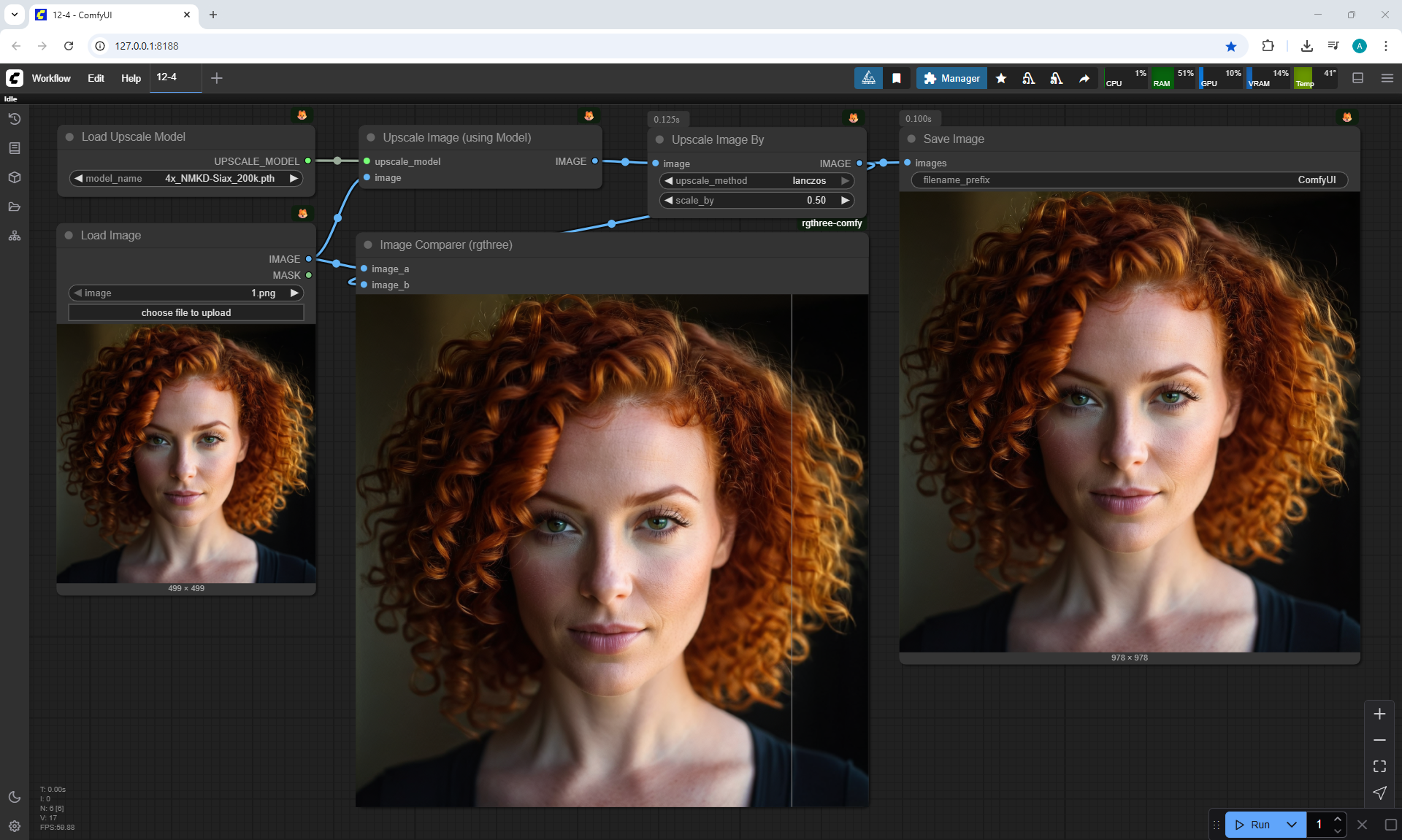Open the workflows folder sidebar icon

14,207
